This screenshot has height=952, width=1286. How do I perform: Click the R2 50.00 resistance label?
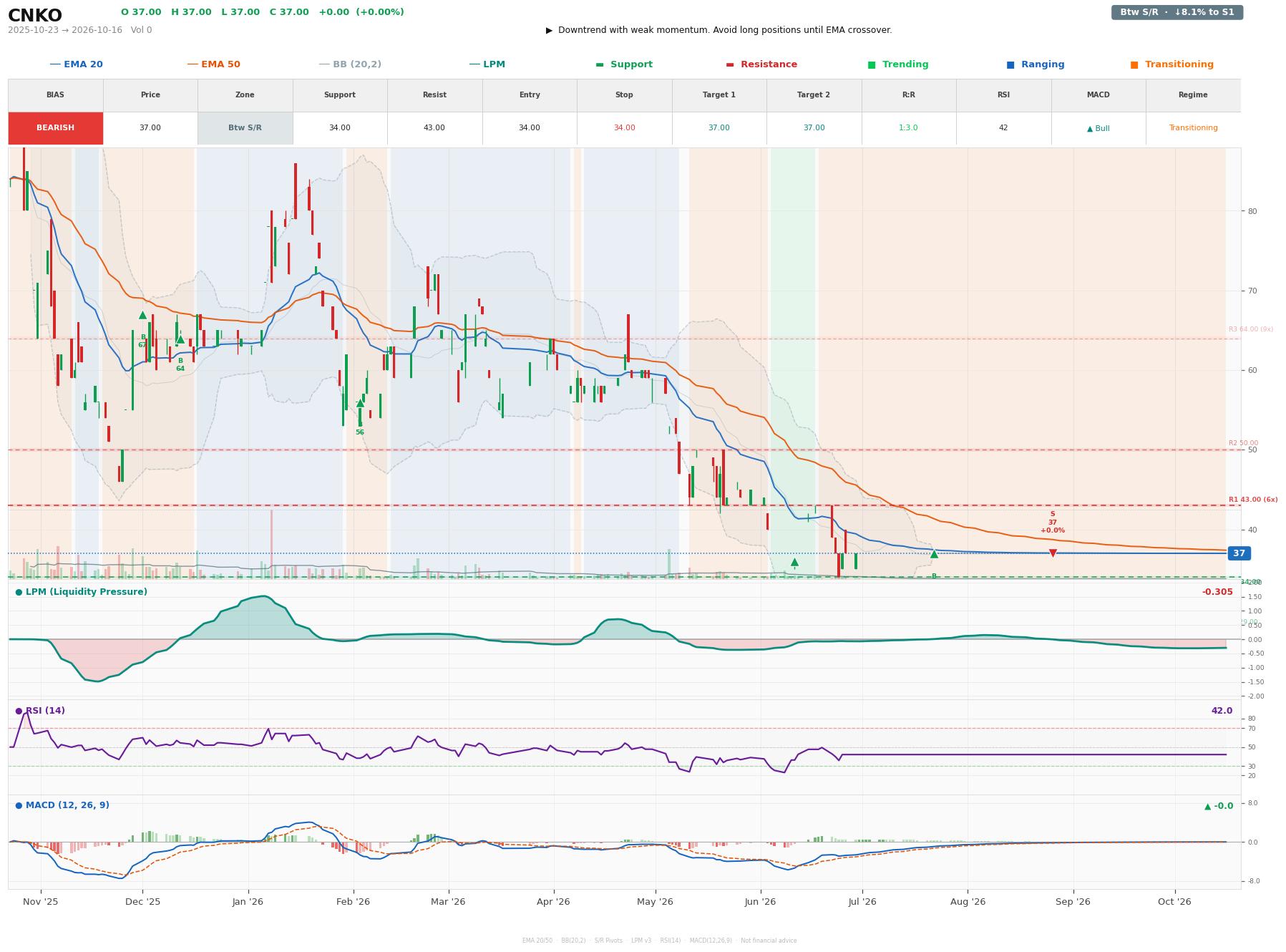(x=1243, y=443)
